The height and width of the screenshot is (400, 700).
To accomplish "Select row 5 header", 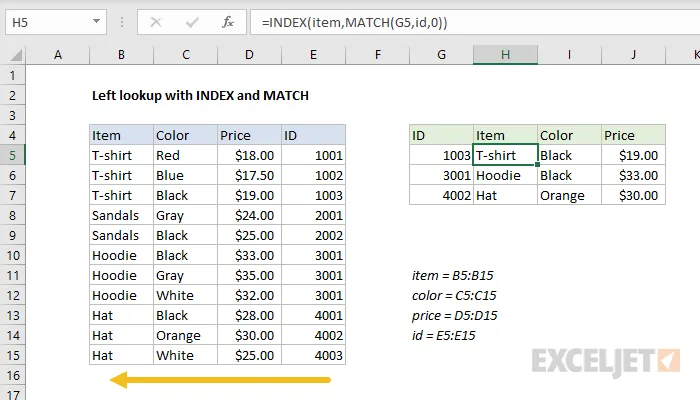I will [12, 155].
